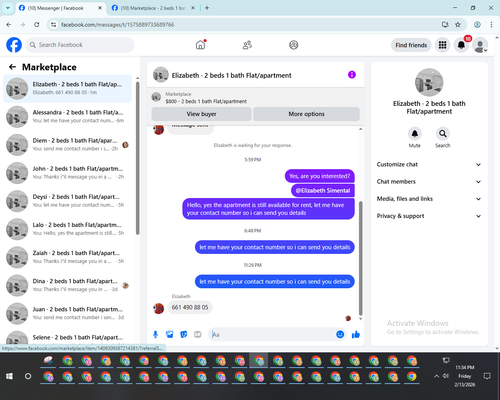
Task: Show hidden system tray icons
Action: (x=436, y=376)
